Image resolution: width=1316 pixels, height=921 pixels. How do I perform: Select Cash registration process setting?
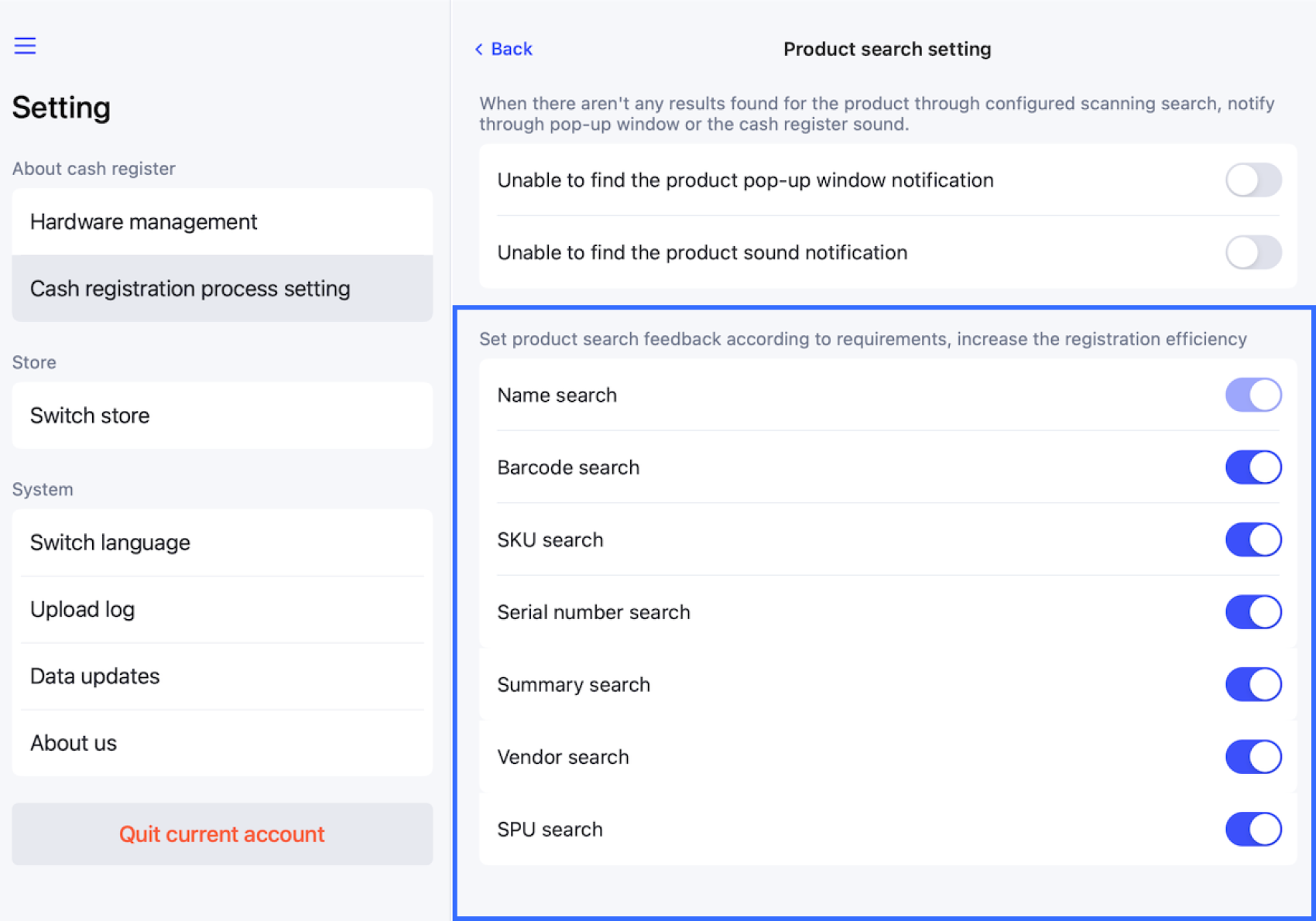[x=221, y=289]
